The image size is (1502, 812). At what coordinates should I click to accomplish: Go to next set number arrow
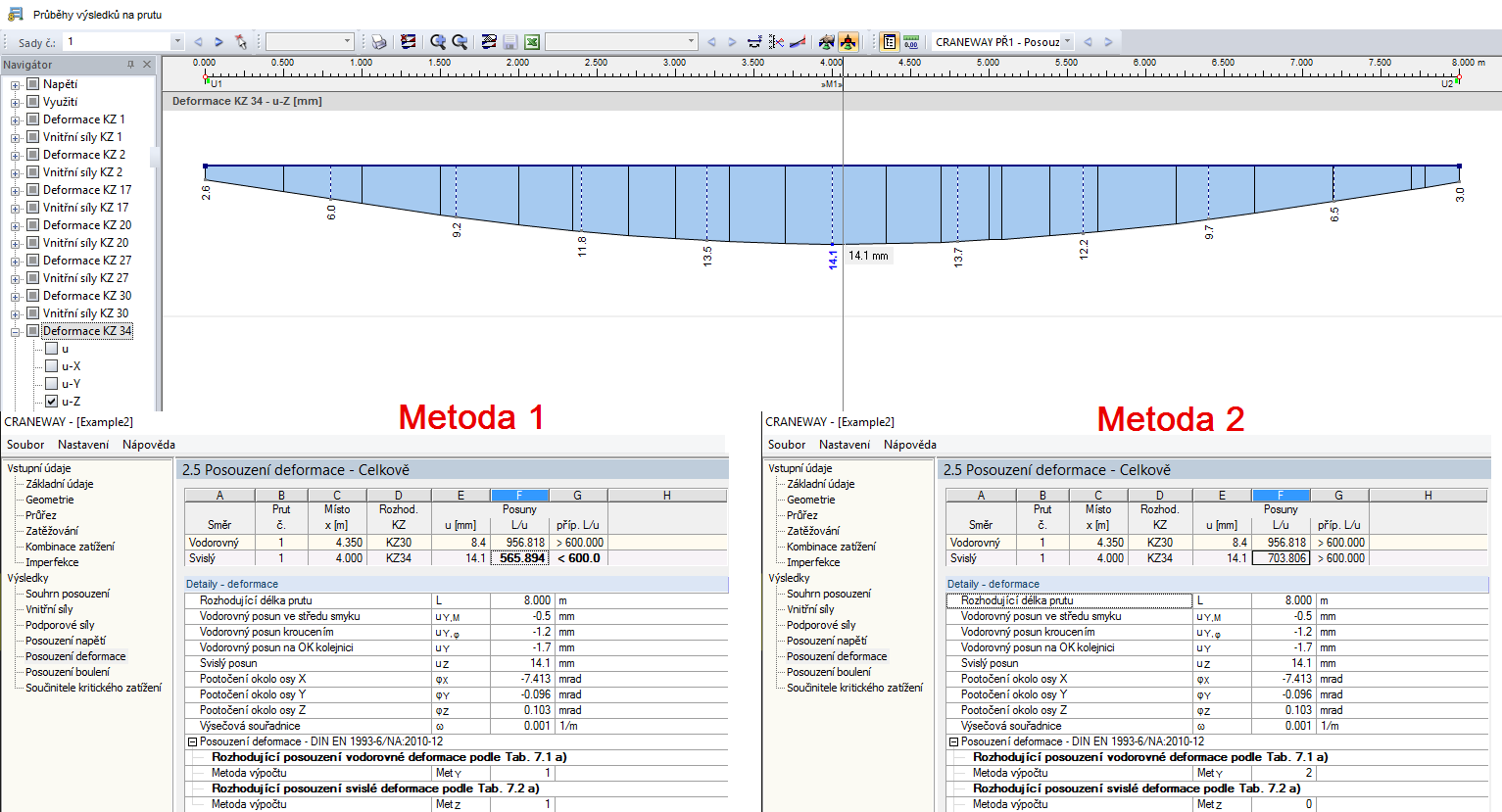[x=218, y=42]
